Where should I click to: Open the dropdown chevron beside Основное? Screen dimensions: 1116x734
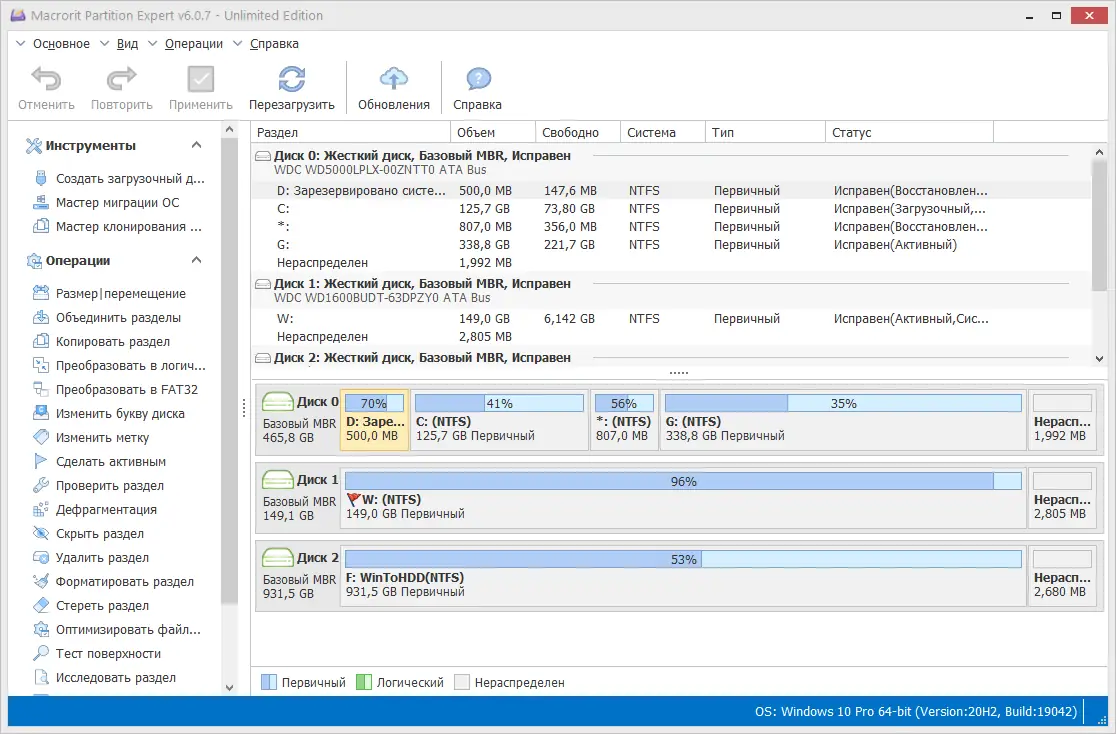pos(20,43)
